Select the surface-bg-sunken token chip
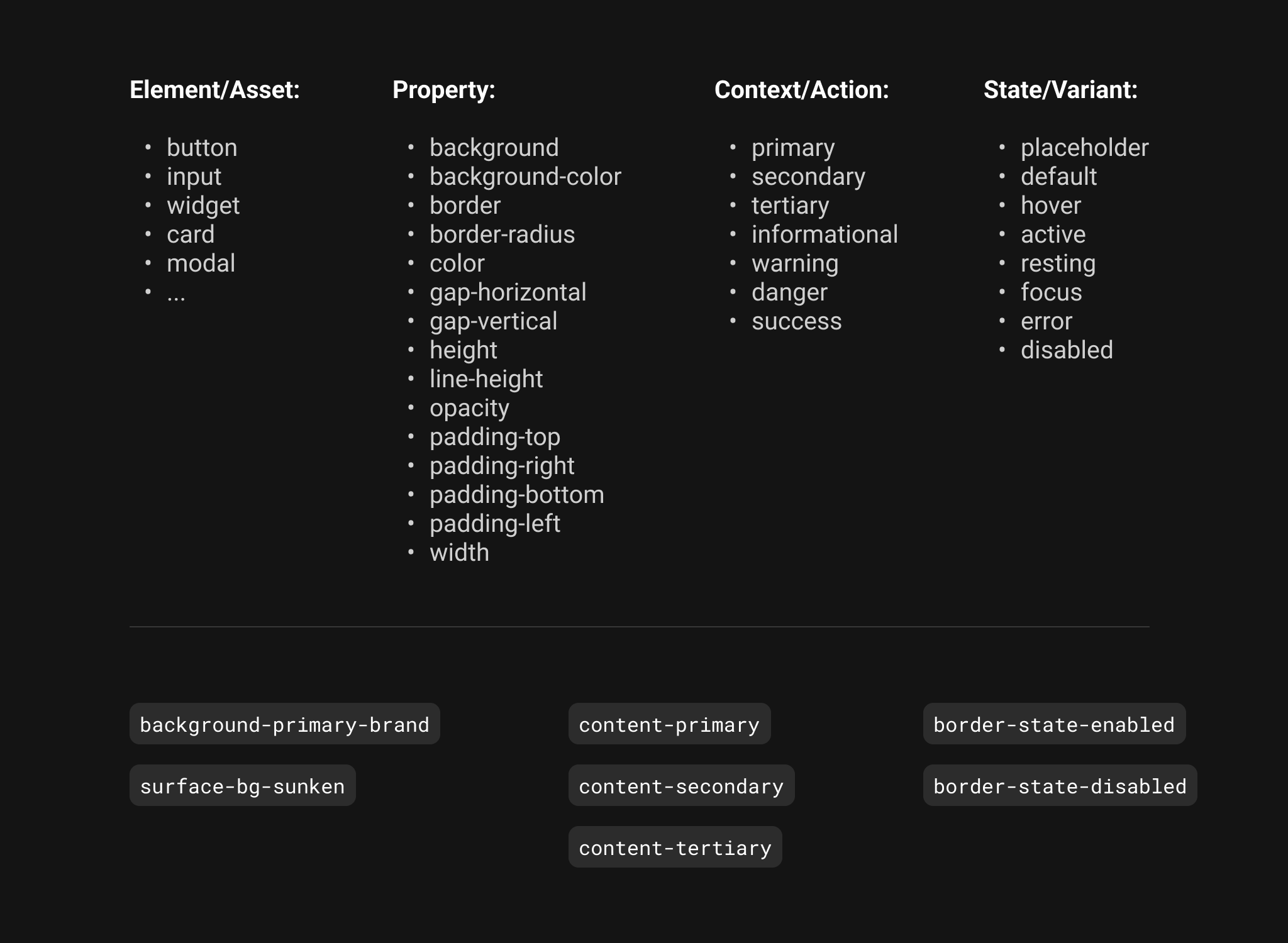The width and height of the screenshot is (1288, 943). [242, 785]
